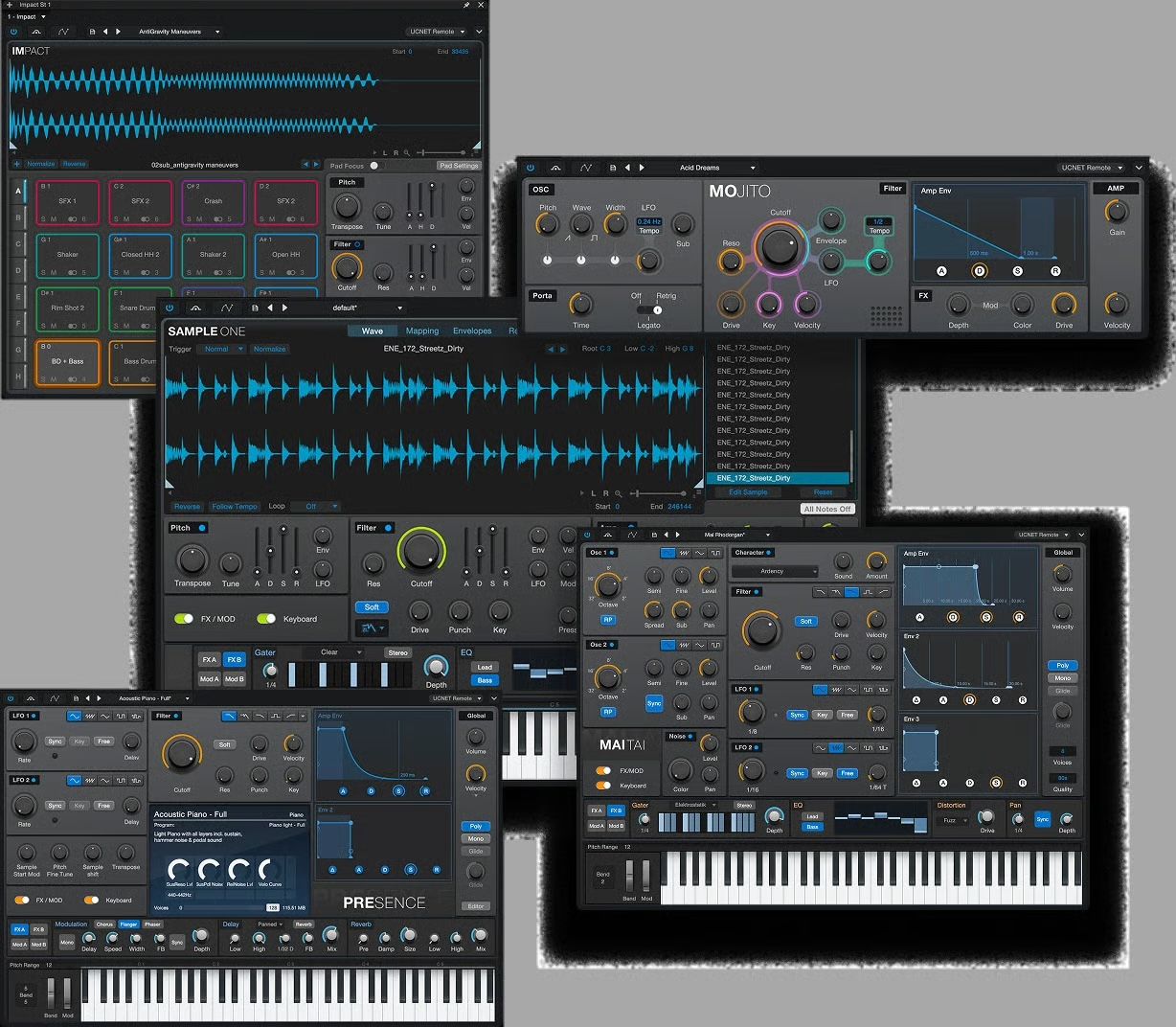The image size is (1176, 1027).
Task: Click Sample One End value 246144
Action: coord(679,506)
